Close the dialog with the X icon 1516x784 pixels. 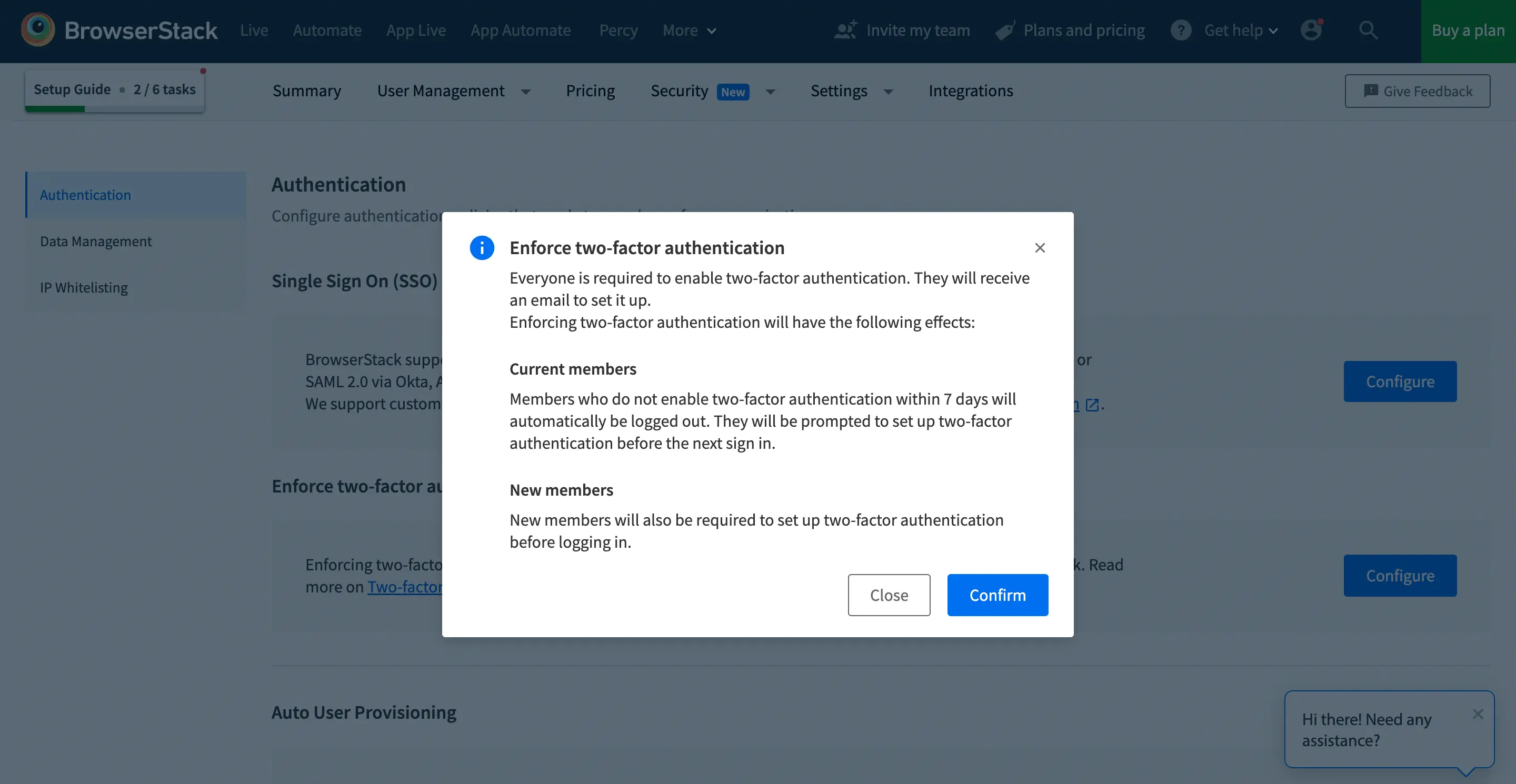[1040, 248]
